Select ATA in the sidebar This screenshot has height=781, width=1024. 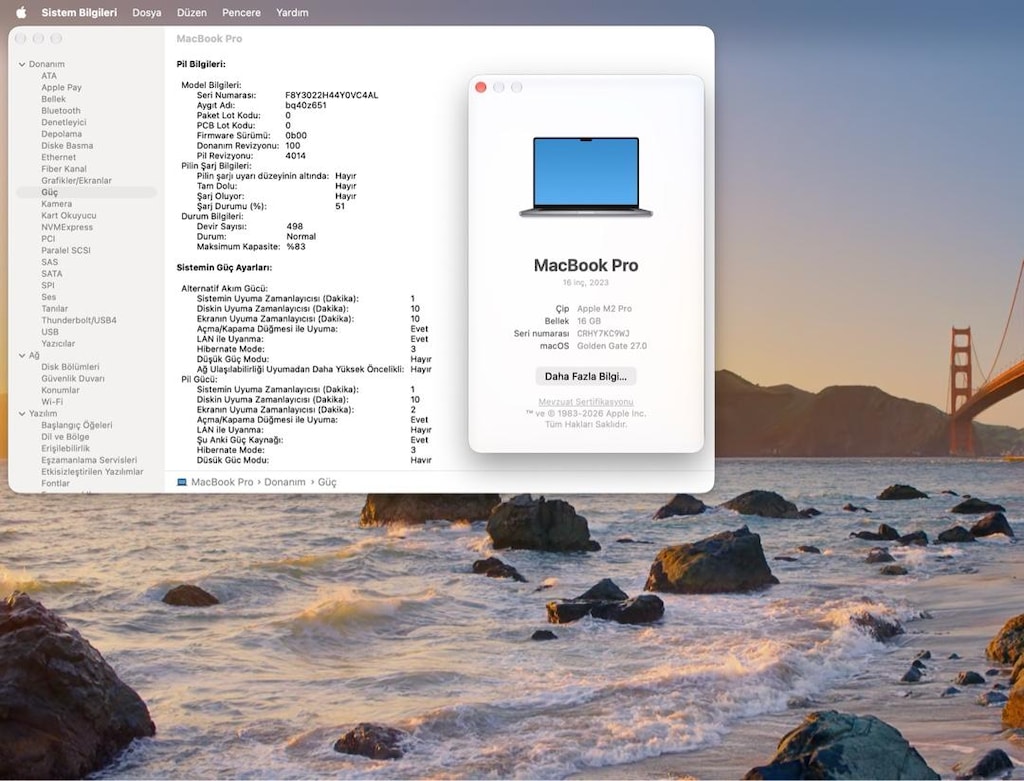[x=48, y=76]
